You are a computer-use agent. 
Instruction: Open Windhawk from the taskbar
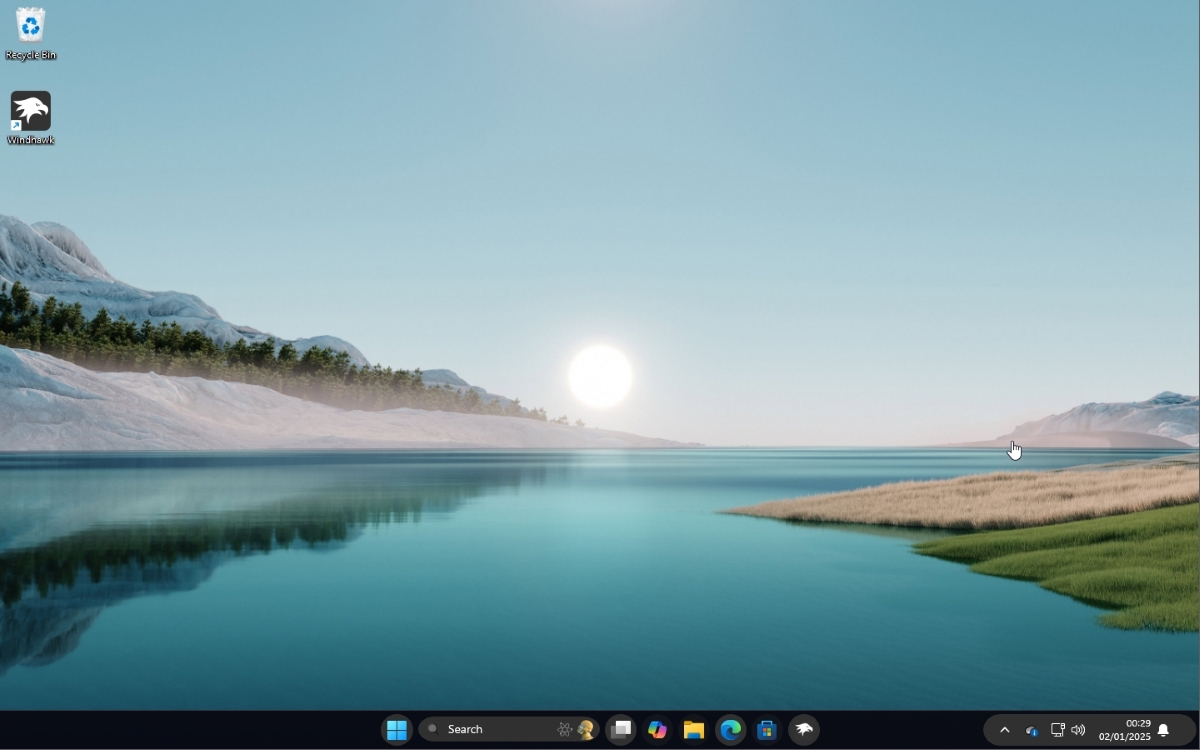pyautogui.click(x=803, y=729)
